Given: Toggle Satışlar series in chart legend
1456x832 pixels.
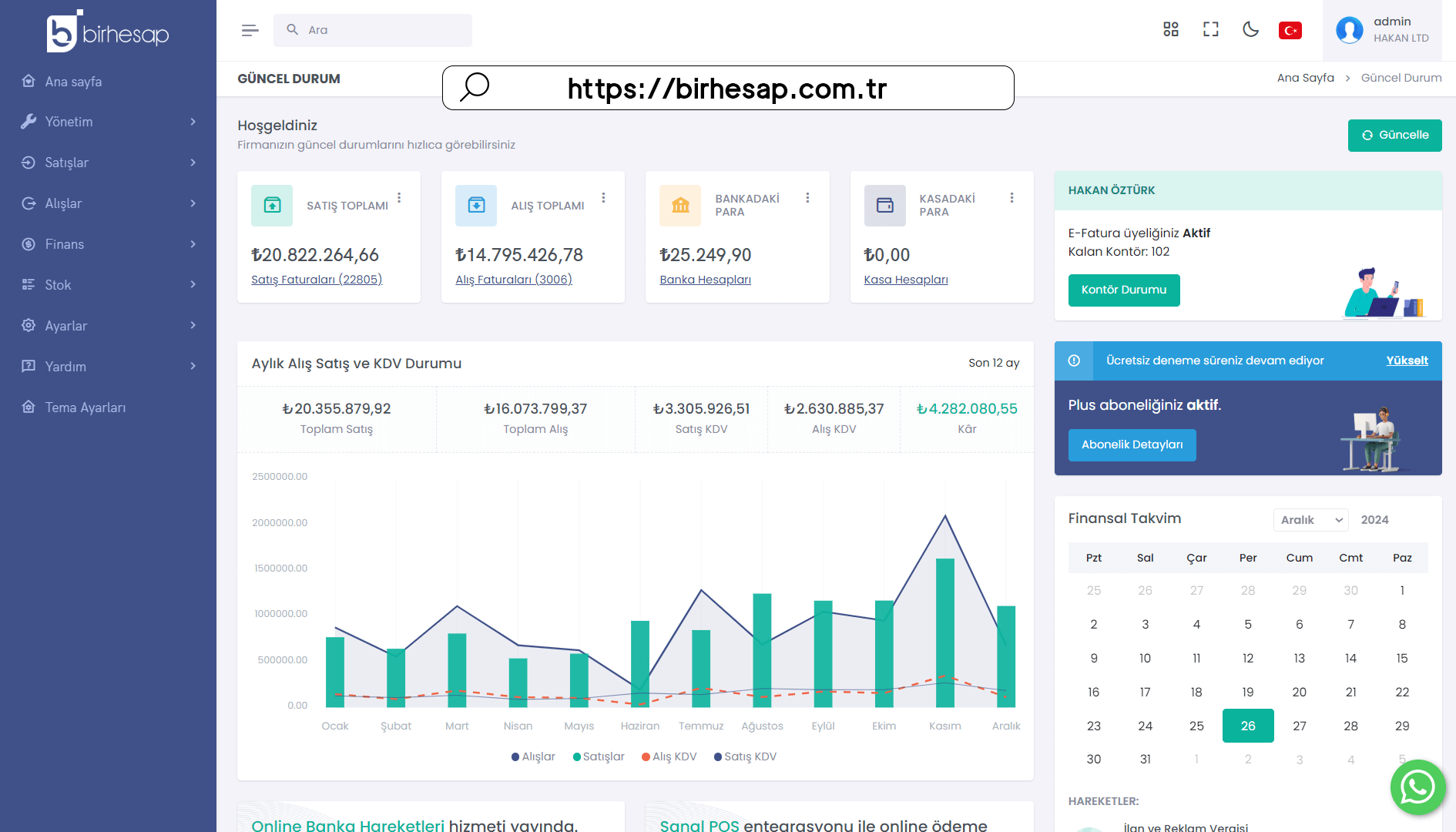Looking at the screenshot, I should tap(599, 757).
